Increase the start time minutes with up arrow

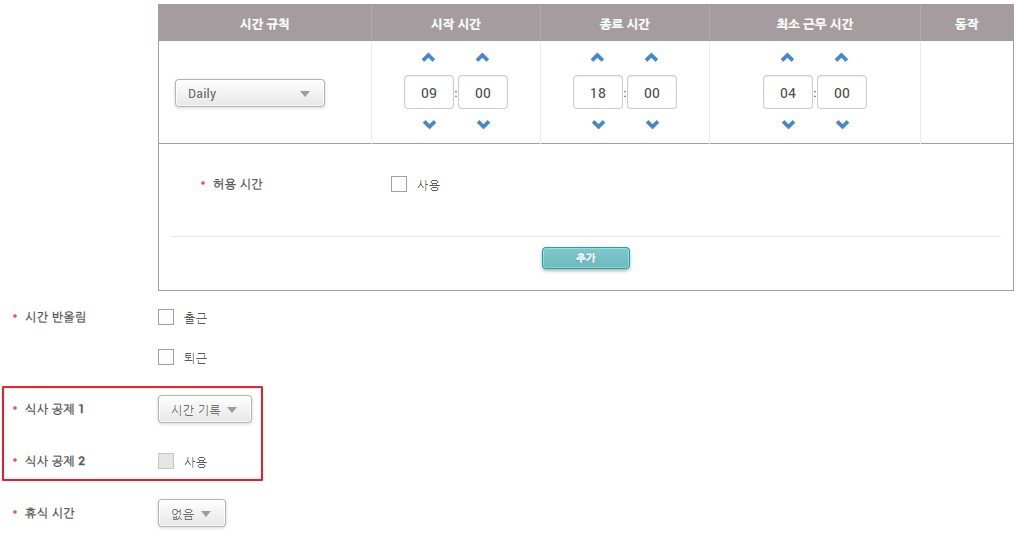coord(483,58)
